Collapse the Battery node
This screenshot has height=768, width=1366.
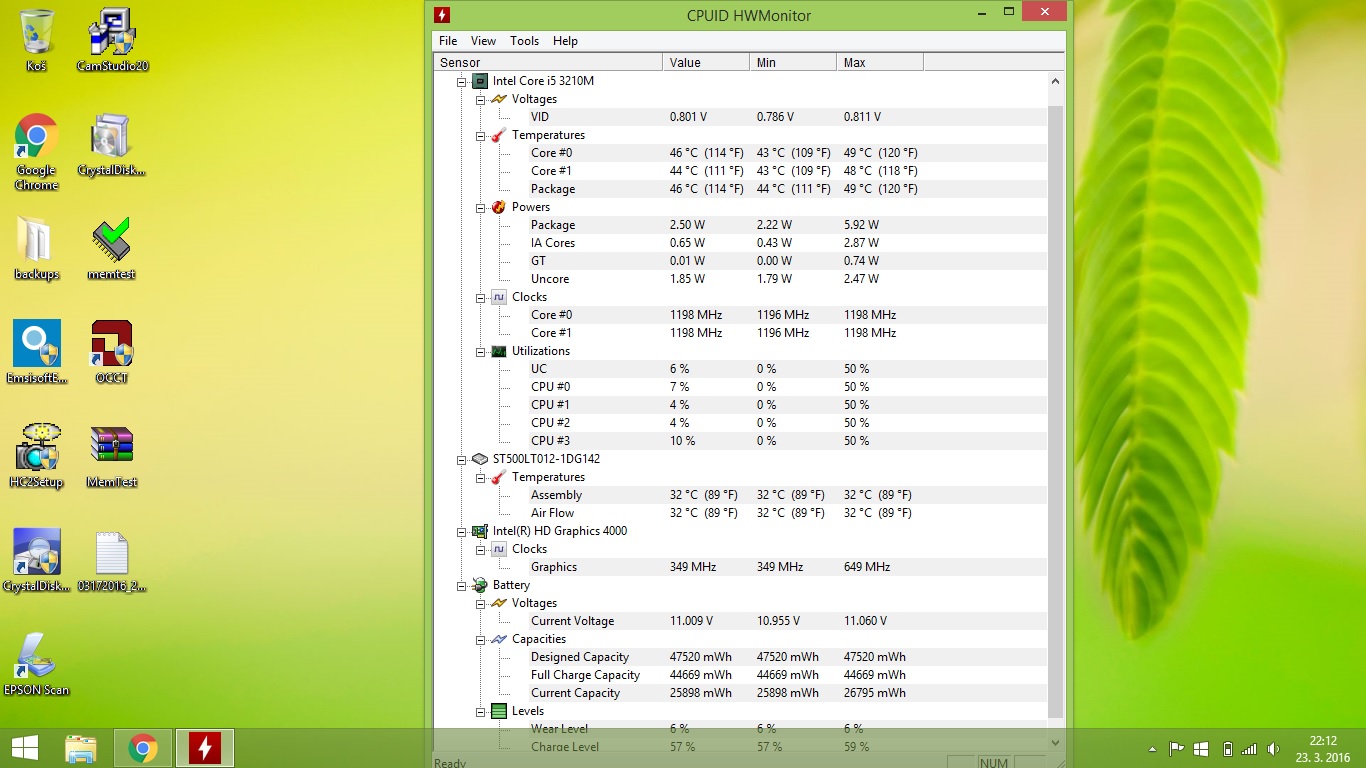[x=461, y=585]
